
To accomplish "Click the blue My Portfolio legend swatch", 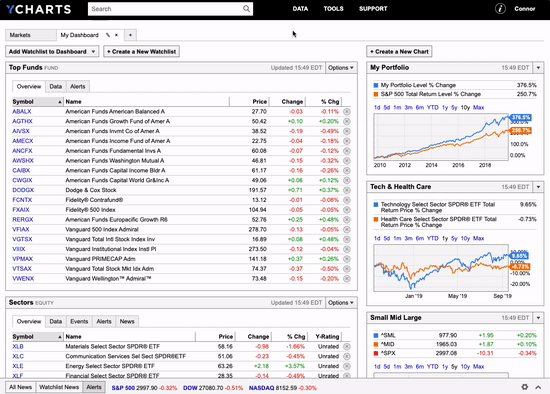I will point(376,85).
